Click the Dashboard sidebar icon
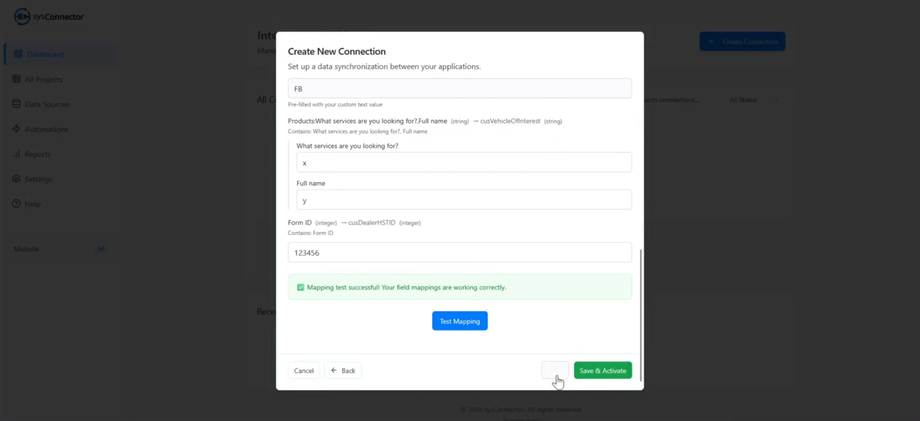This screenshot has height=421, width=920. [x=17, y=54]
